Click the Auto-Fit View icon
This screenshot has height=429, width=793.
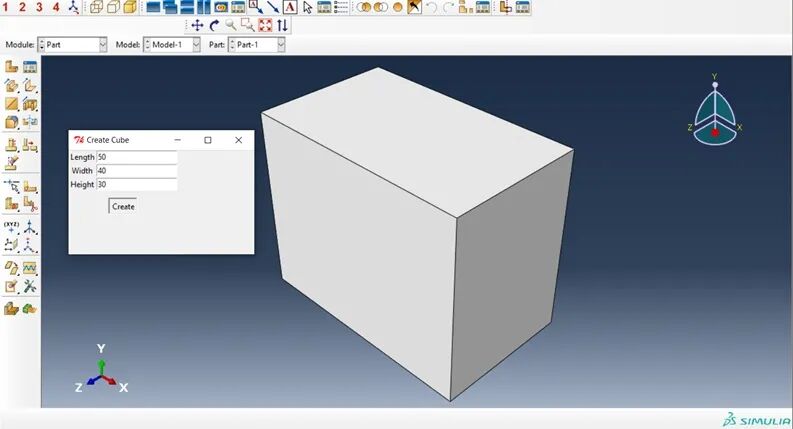pyautogui.click(x=265, y=25)
